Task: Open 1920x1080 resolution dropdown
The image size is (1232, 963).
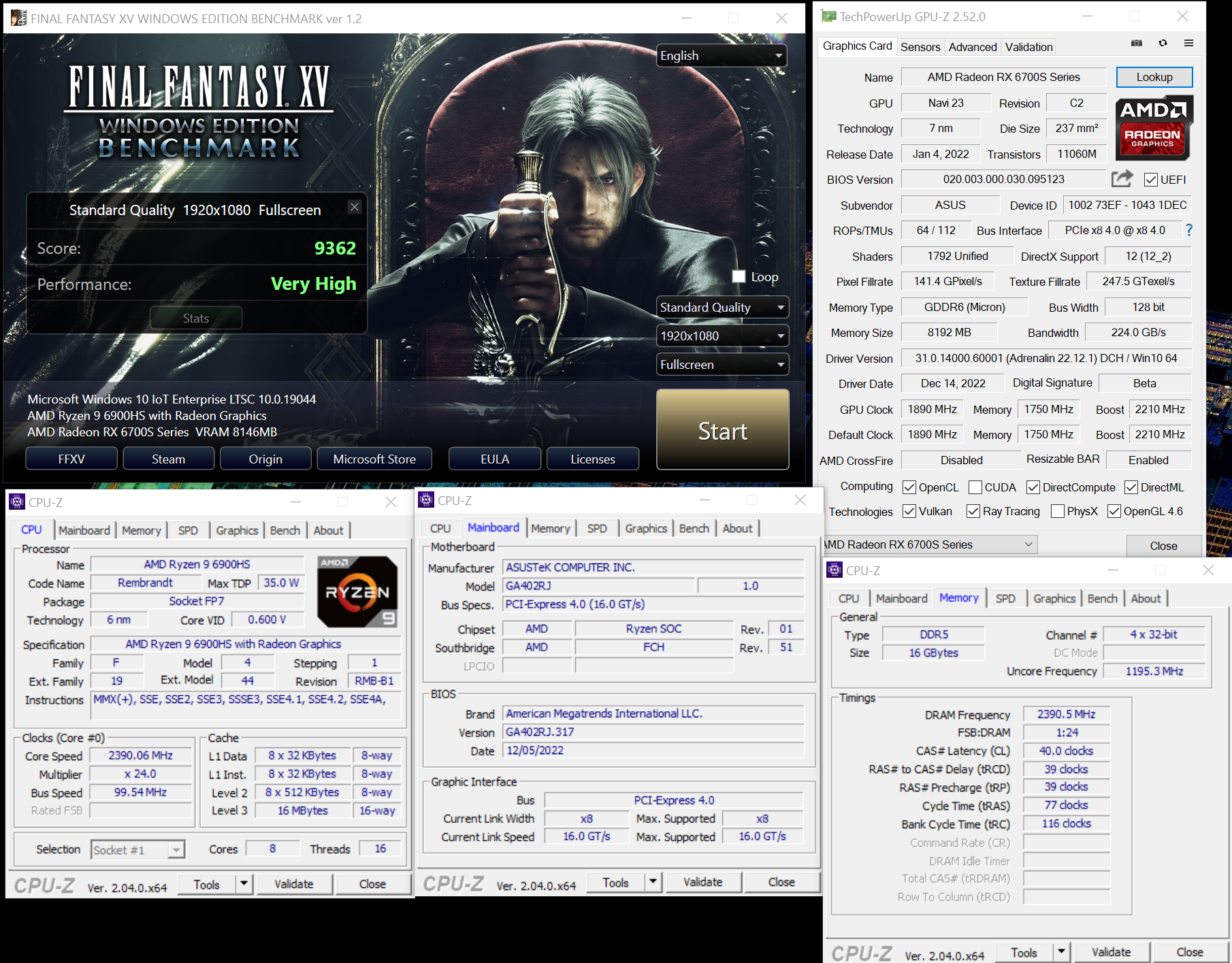Action: (x=722, y=336)
